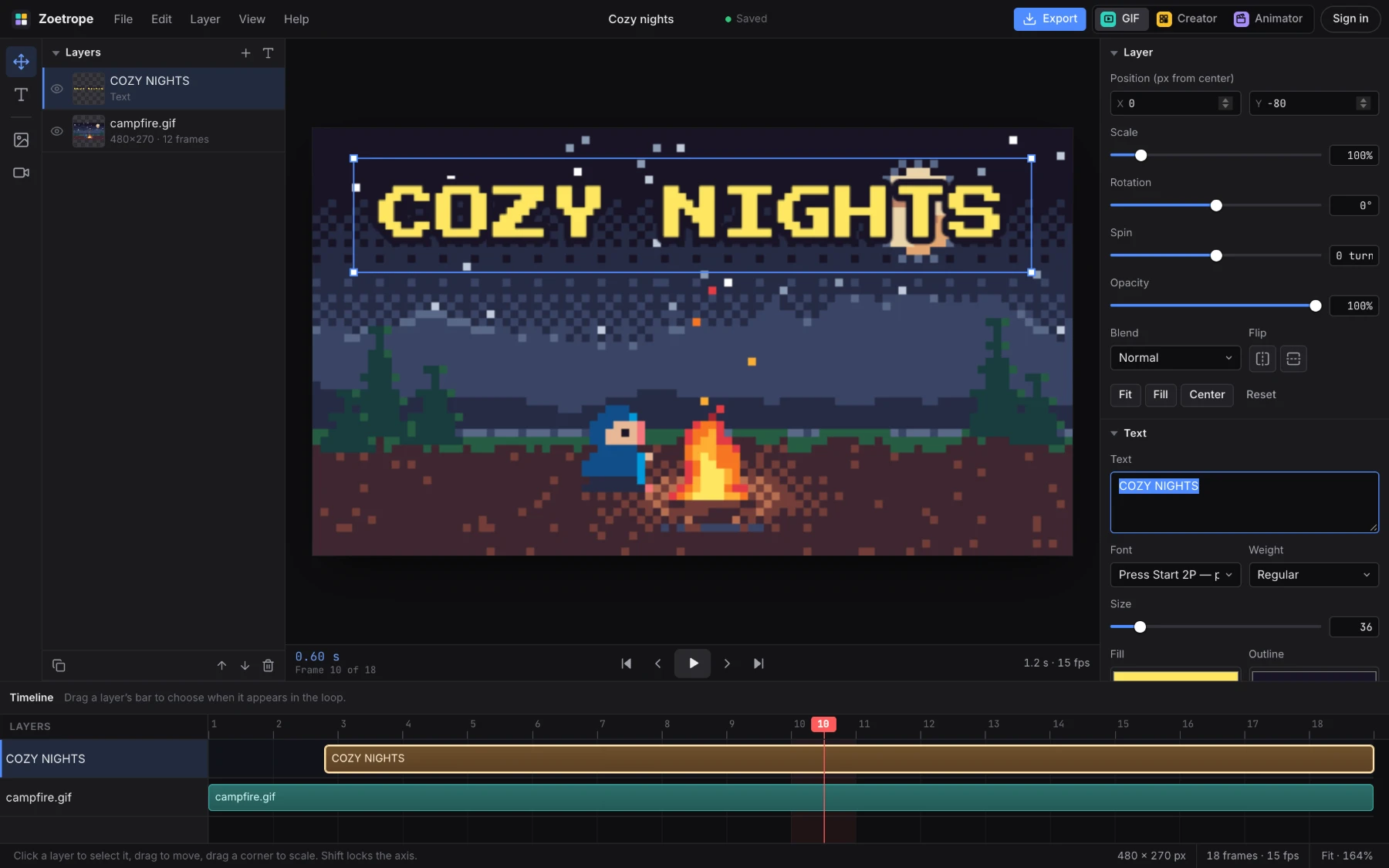Add a text layer from Layers header
This screenshot has width=1389, height=868.
coord(268,53)
